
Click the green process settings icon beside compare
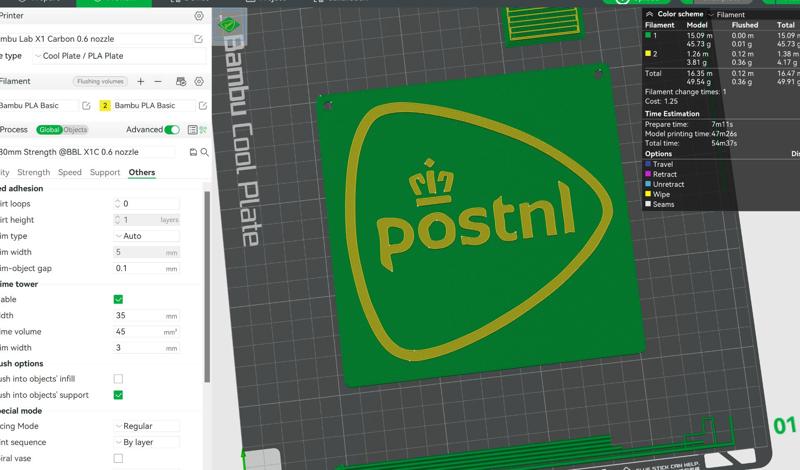click(203, 130)
